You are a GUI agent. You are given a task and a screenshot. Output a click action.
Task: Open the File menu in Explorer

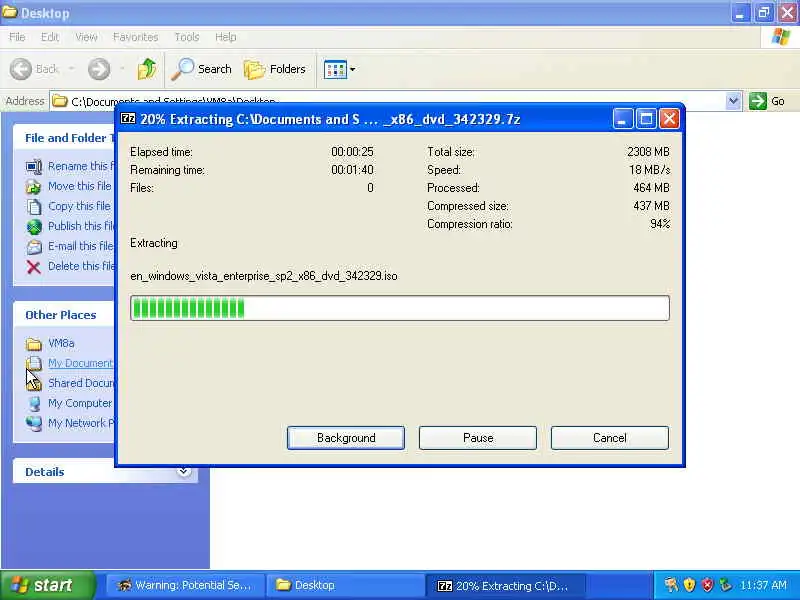tap(17, 37)
